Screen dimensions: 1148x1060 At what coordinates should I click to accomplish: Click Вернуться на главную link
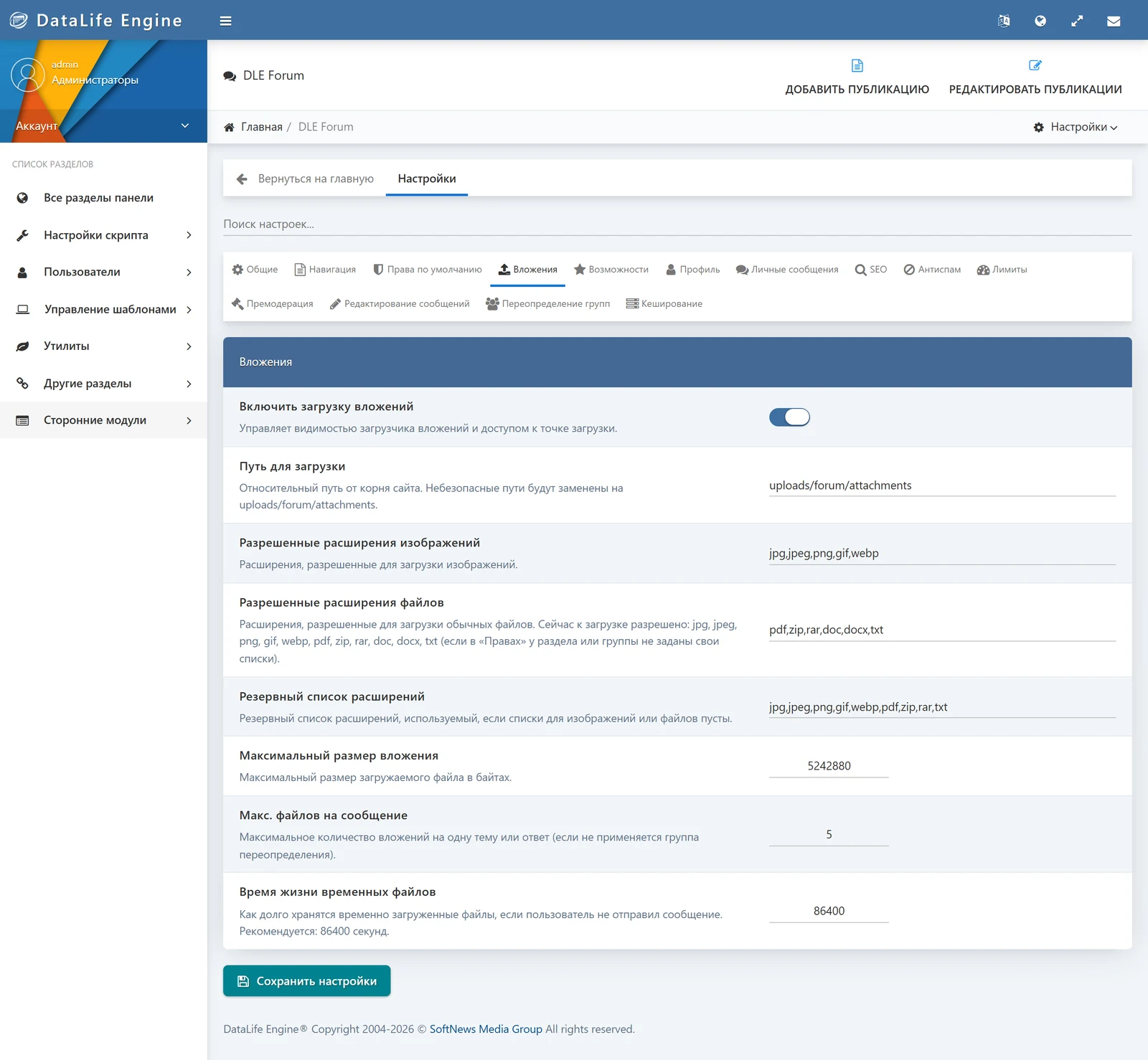click(316, 179)
